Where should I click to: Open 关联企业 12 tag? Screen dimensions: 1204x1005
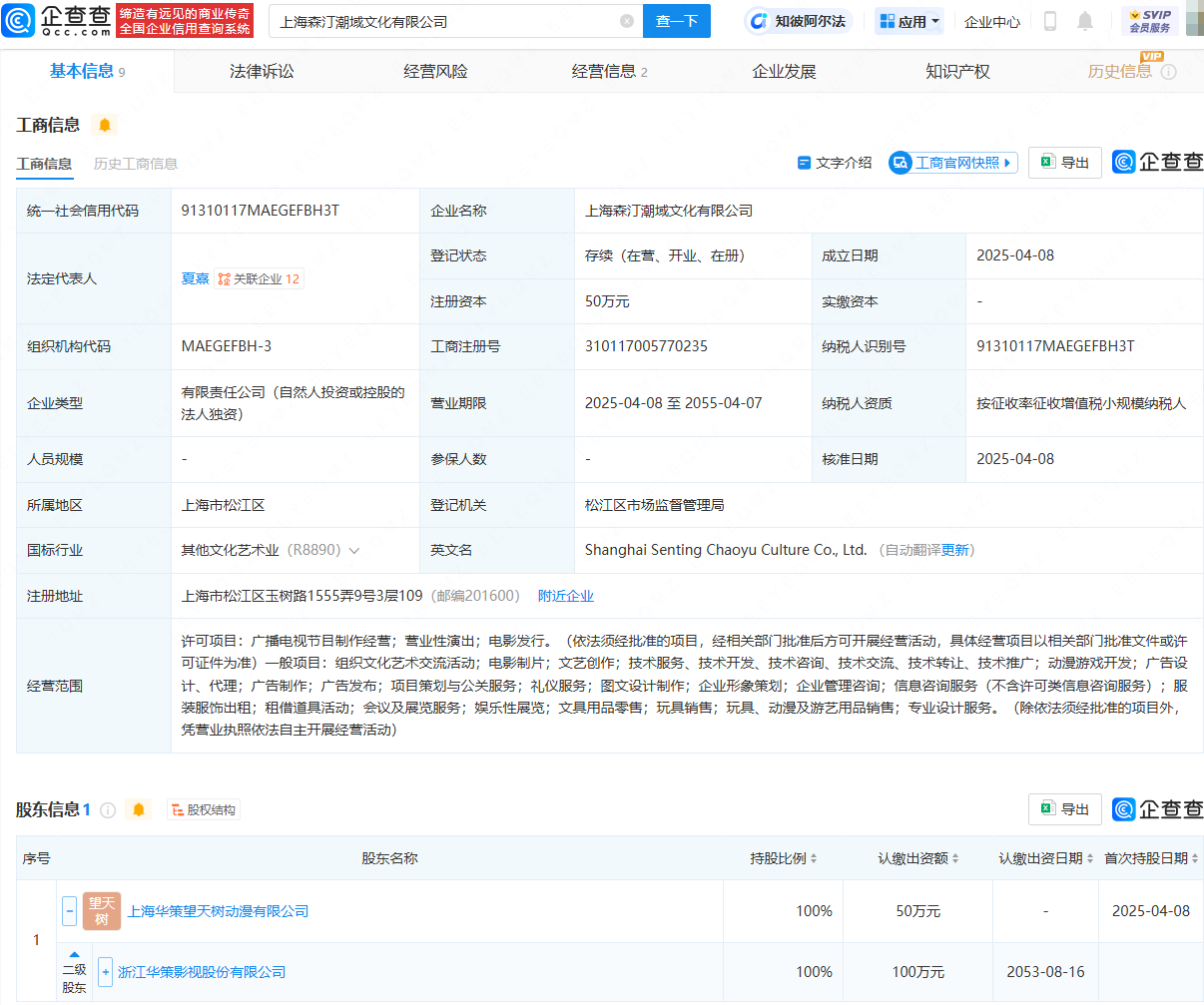(x=259, y=278)
